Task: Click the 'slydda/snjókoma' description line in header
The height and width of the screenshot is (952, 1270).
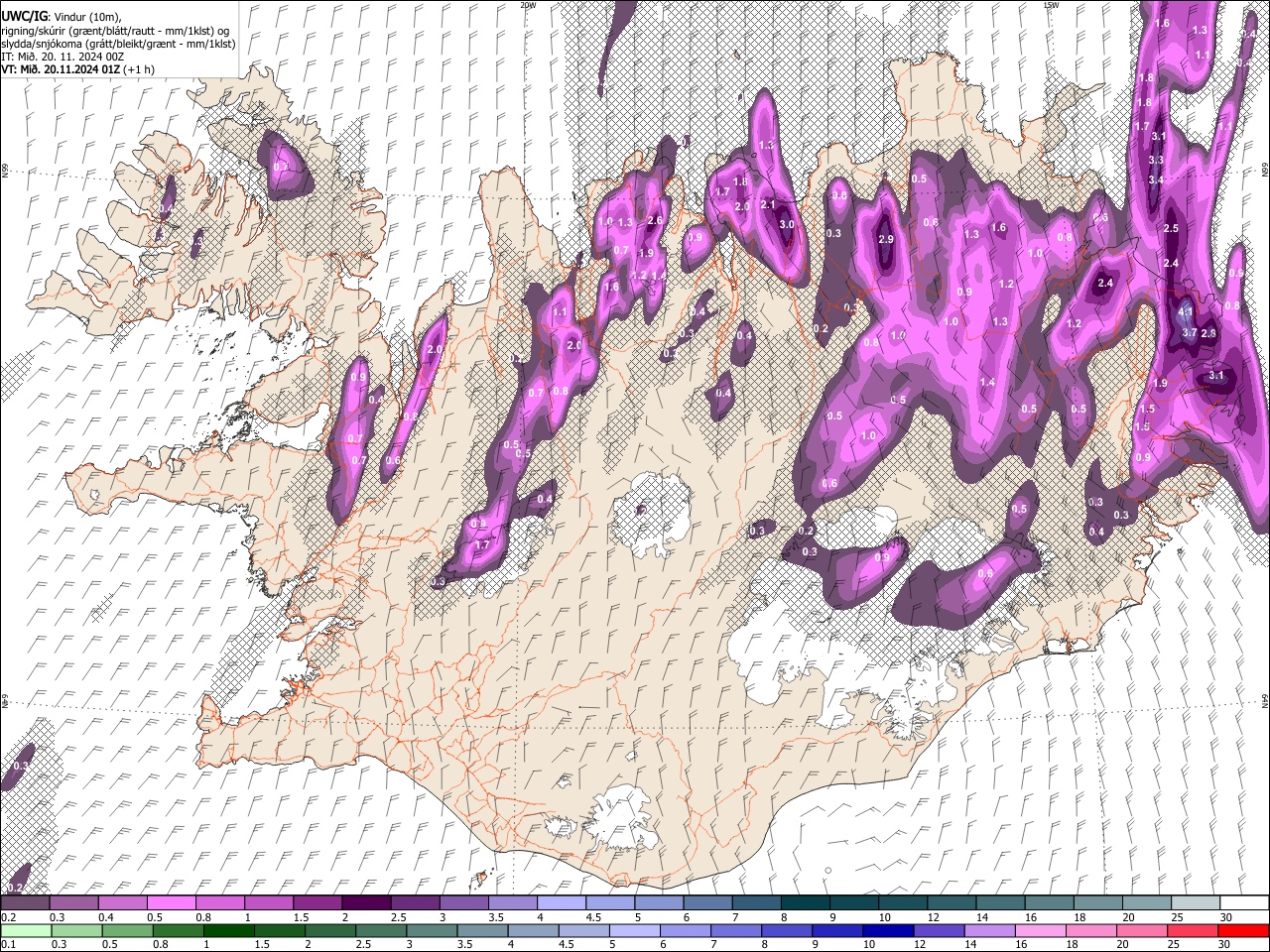Action: tap(118, 44)
